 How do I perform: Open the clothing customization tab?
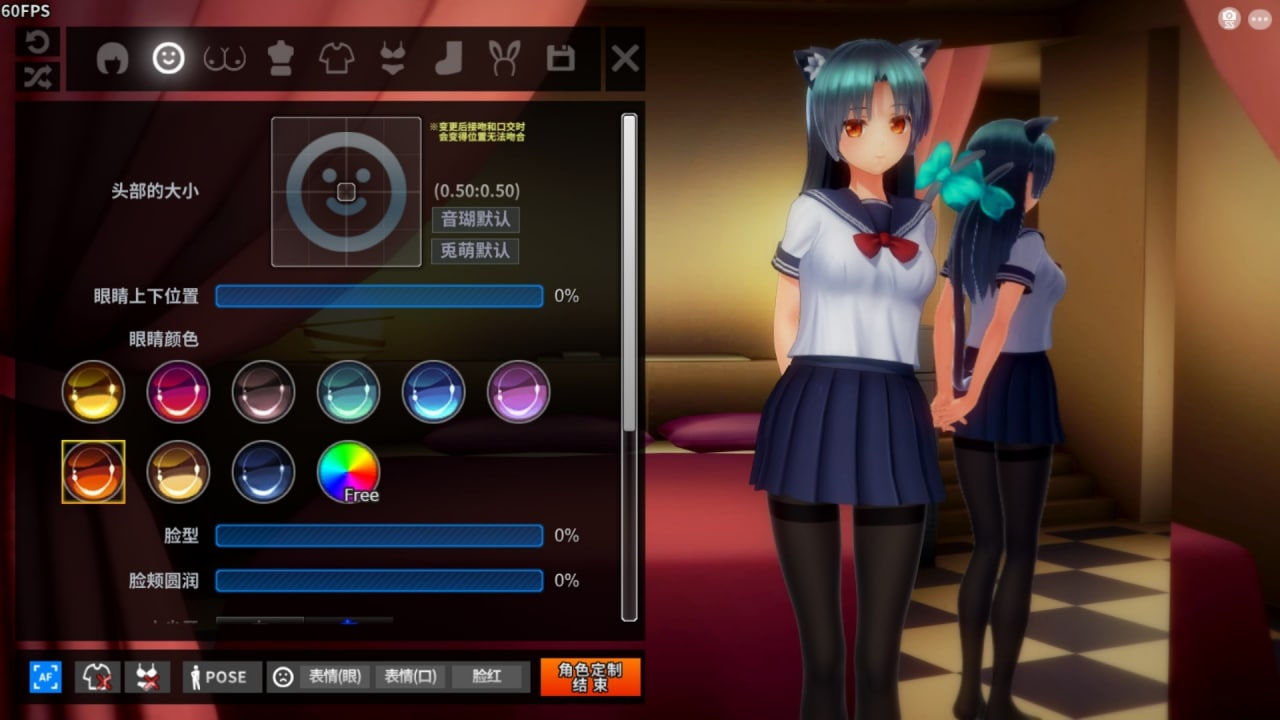335,58
